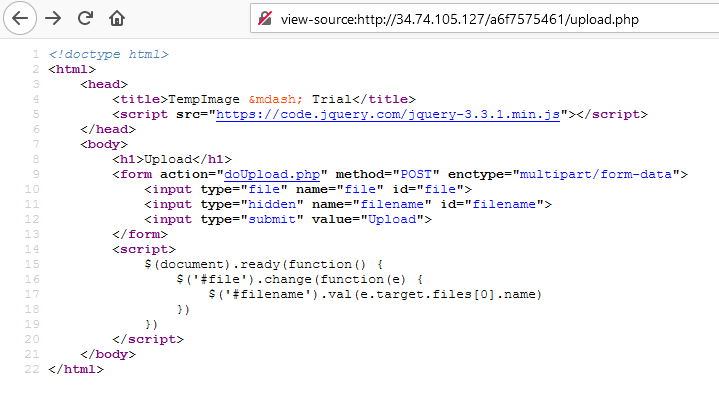Image resolution: width=719 pixels, height=413 pixels.
Task: Focus the address bar with the view-source URL
Action: click(484, 19)
